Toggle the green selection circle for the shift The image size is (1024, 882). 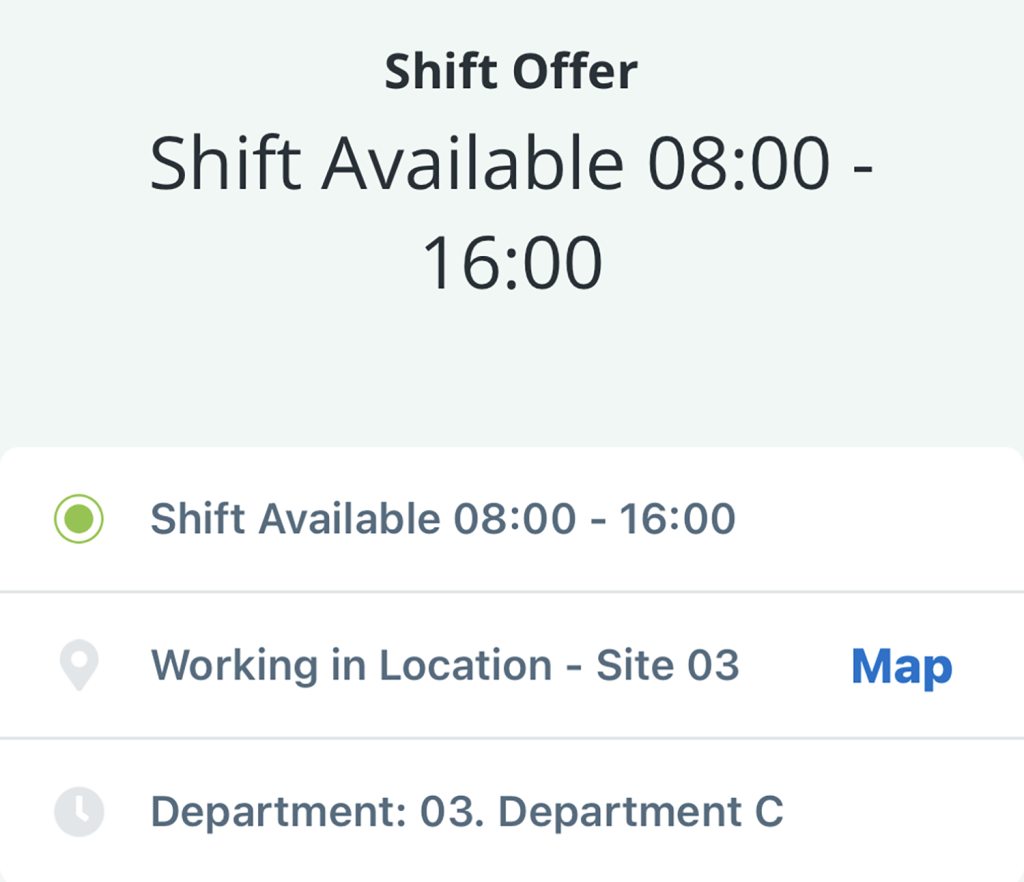tap(78, 518)
